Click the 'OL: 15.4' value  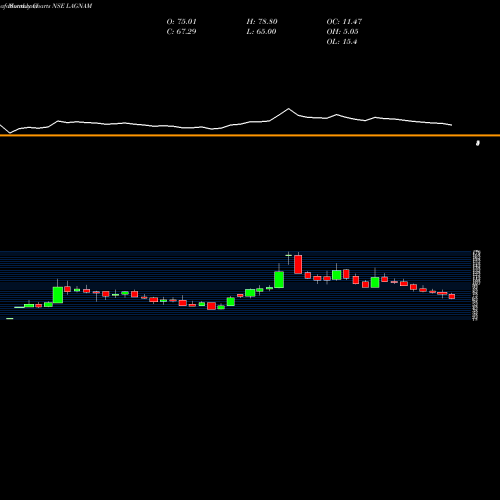pyautogui.click(x=342, y=42)
